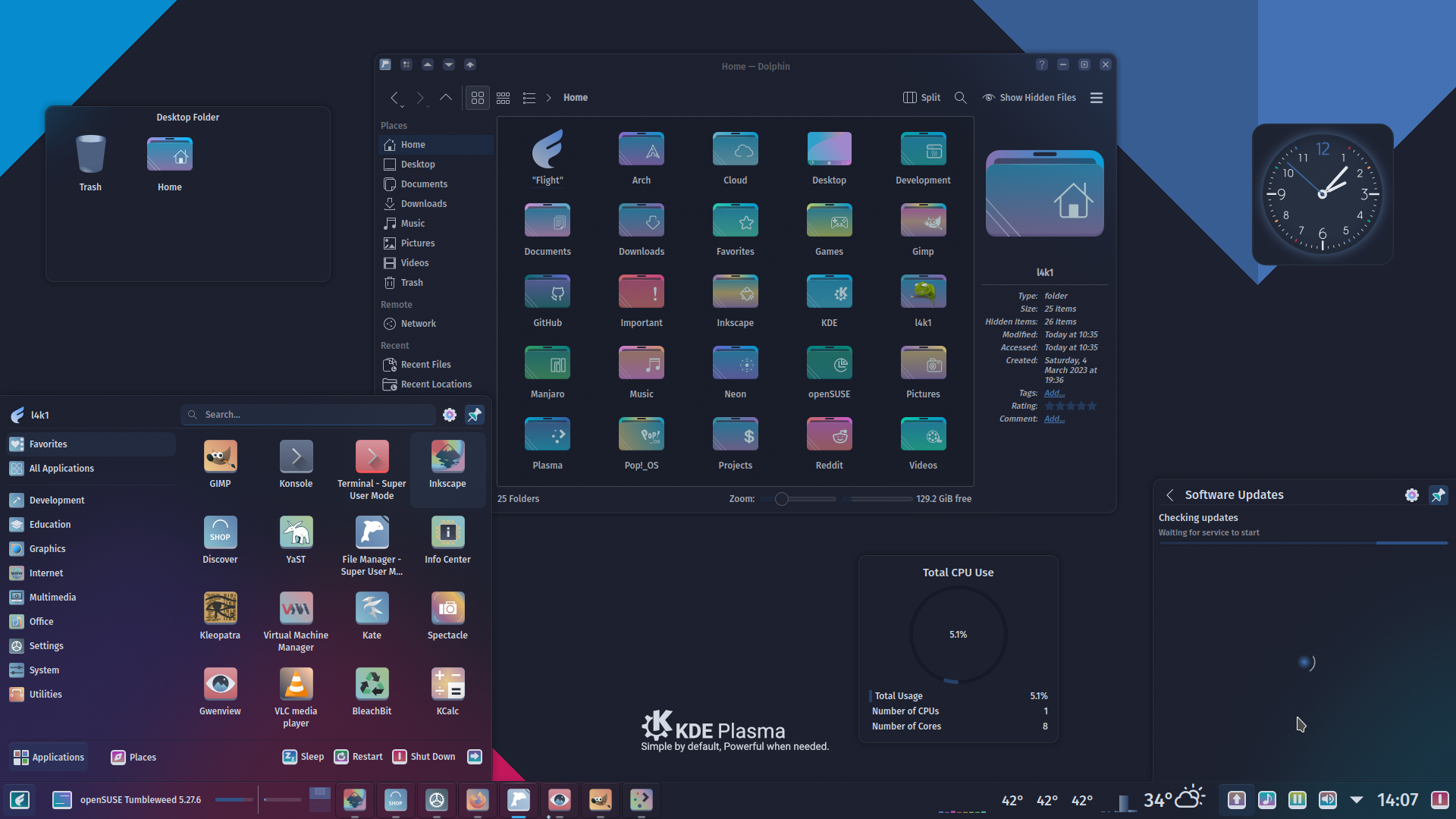Toggle Show Hidden Files in Dolphin
Viewport: 1456px width, 819px height.
[x=1029, y=98]
